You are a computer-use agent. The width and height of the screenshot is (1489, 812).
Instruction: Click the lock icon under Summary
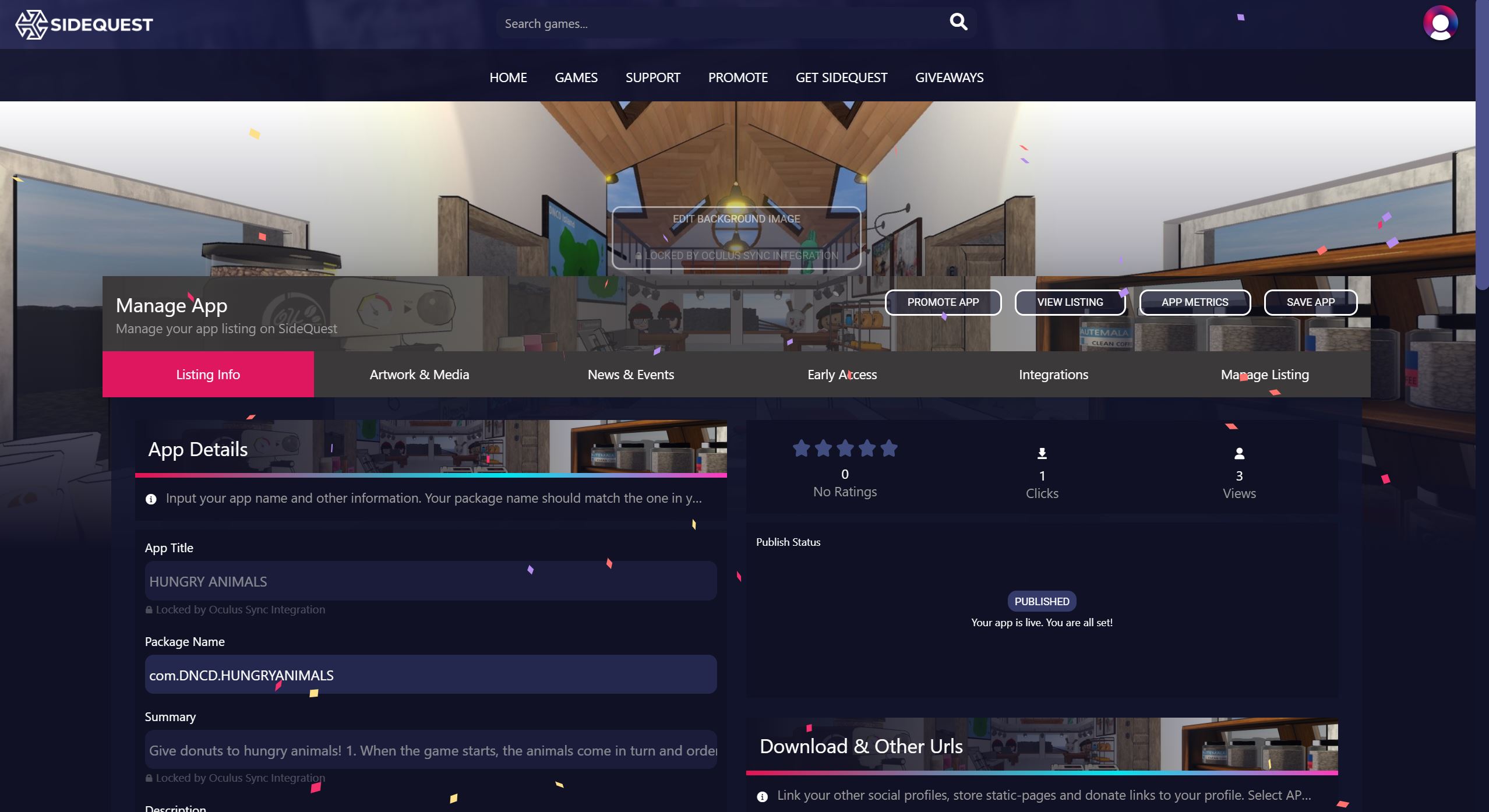tap(149, 778)
